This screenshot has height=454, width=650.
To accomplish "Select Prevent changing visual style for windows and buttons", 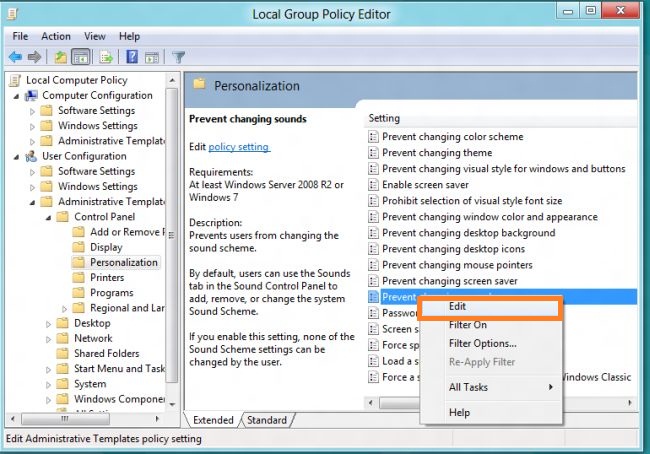I will click(x=503, y=169).
